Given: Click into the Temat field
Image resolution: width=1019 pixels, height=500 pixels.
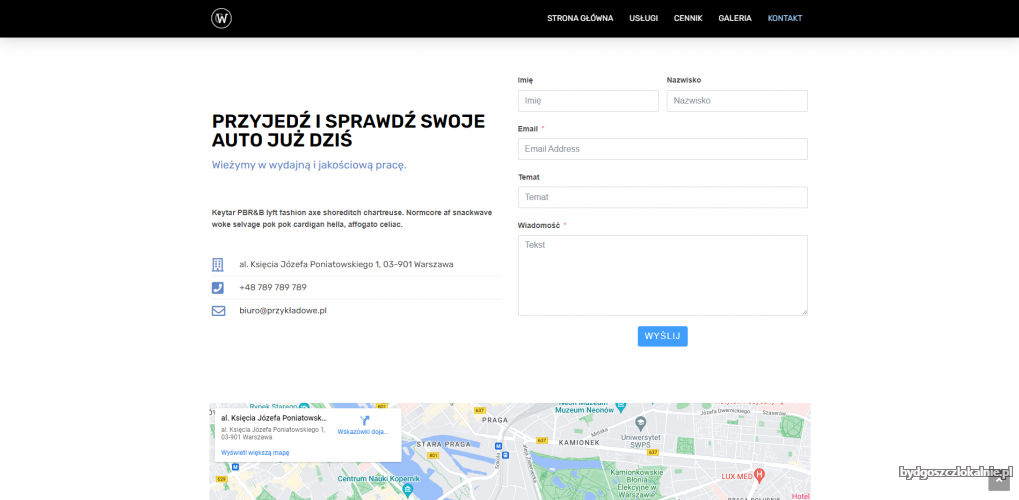Looking at the screenshot, I should pos(662,197).
